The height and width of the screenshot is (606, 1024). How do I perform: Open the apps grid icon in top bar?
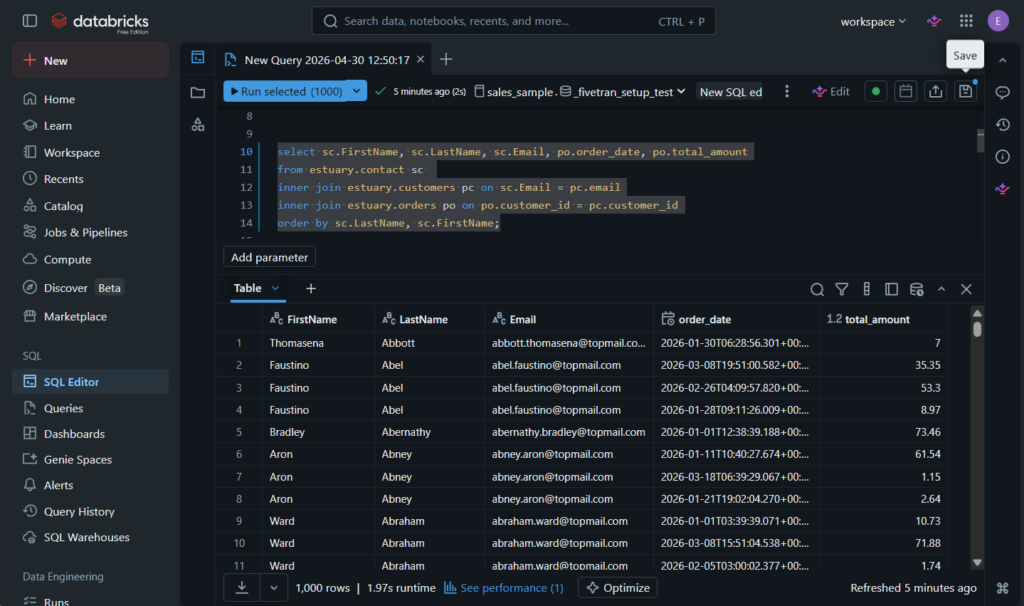point(966,21)
